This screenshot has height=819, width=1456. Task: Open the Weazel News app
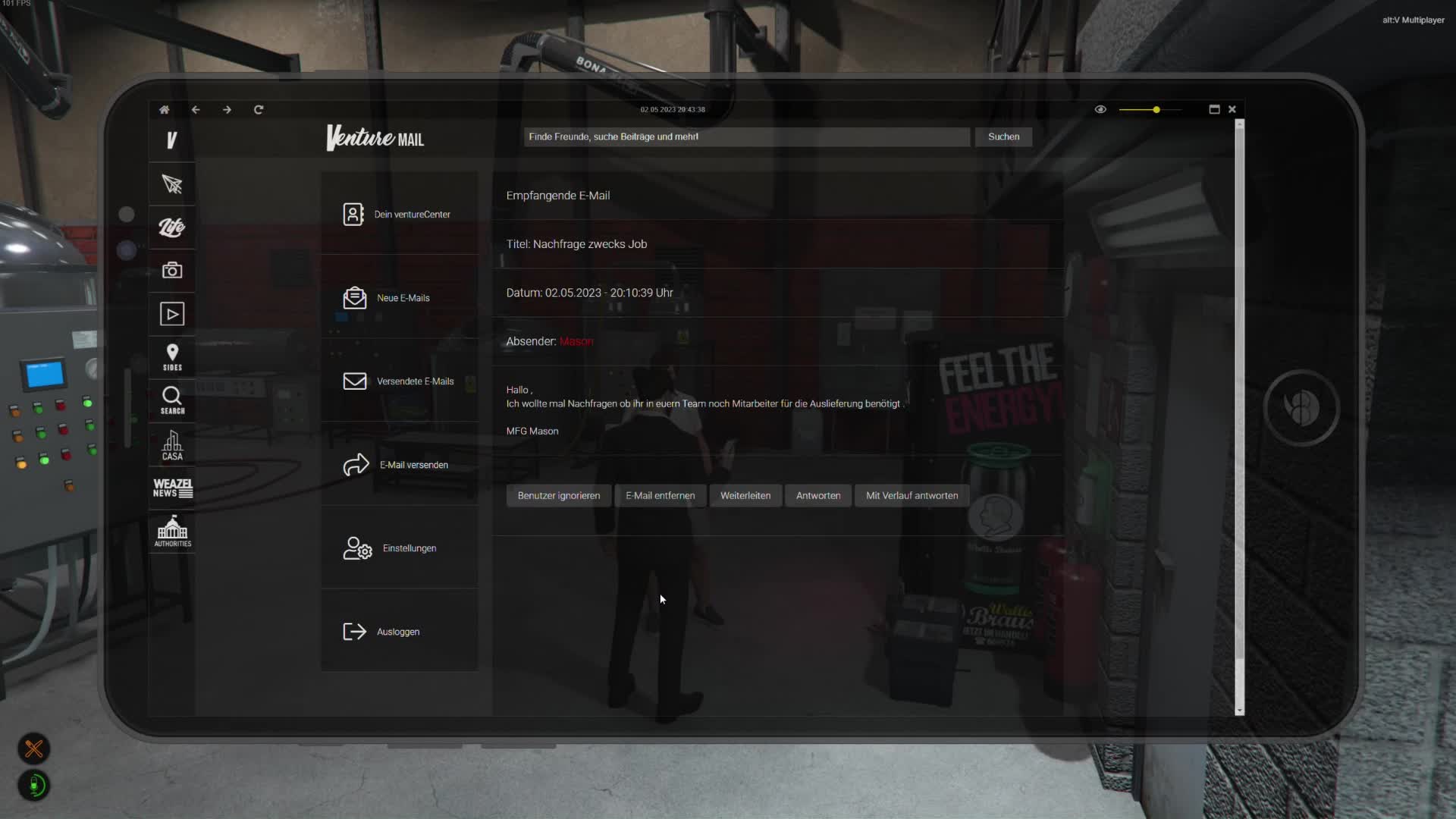point(172,488)
